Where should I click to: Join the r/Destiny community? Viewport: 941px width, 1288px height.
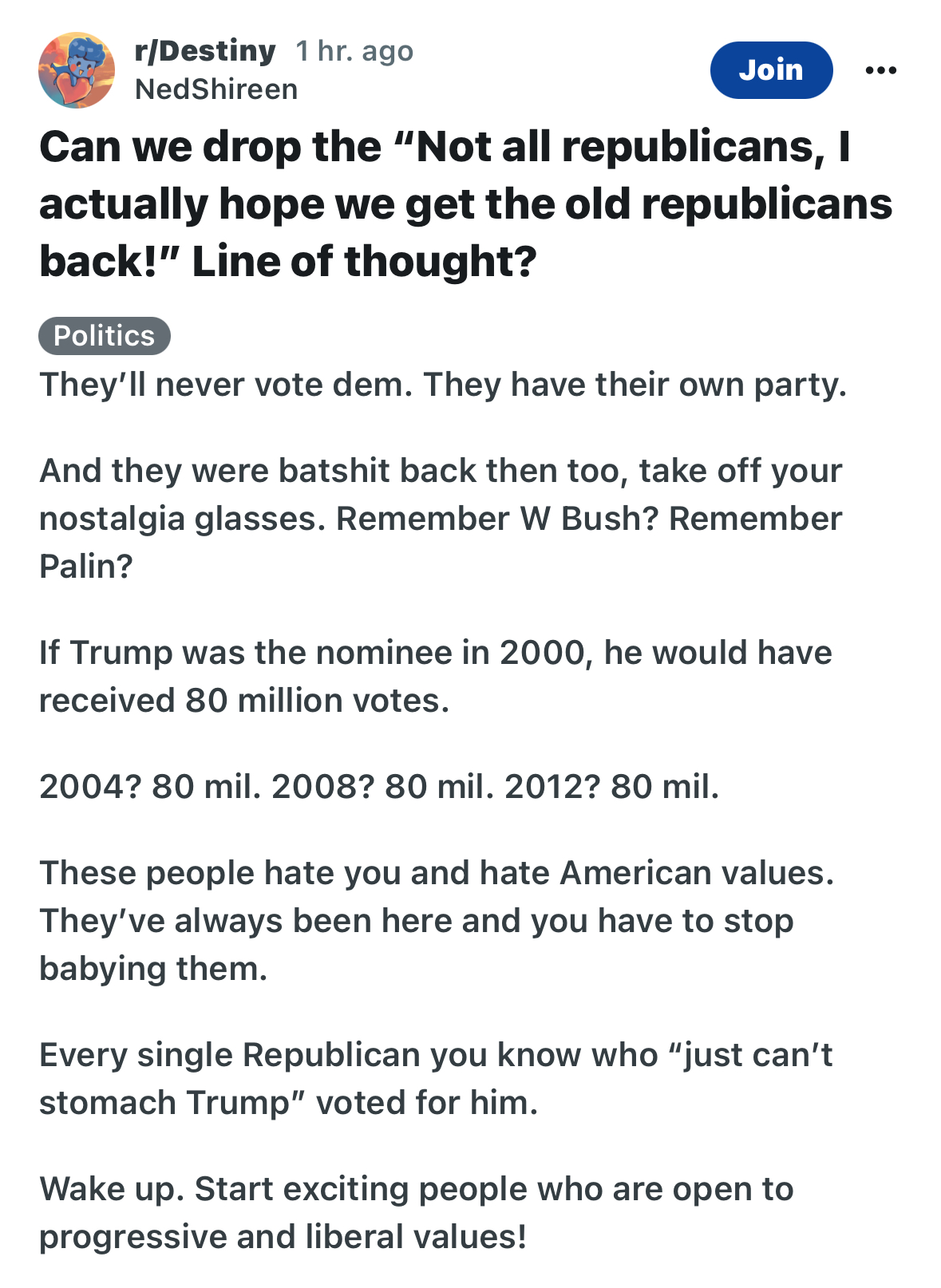(x=771, y=70)
